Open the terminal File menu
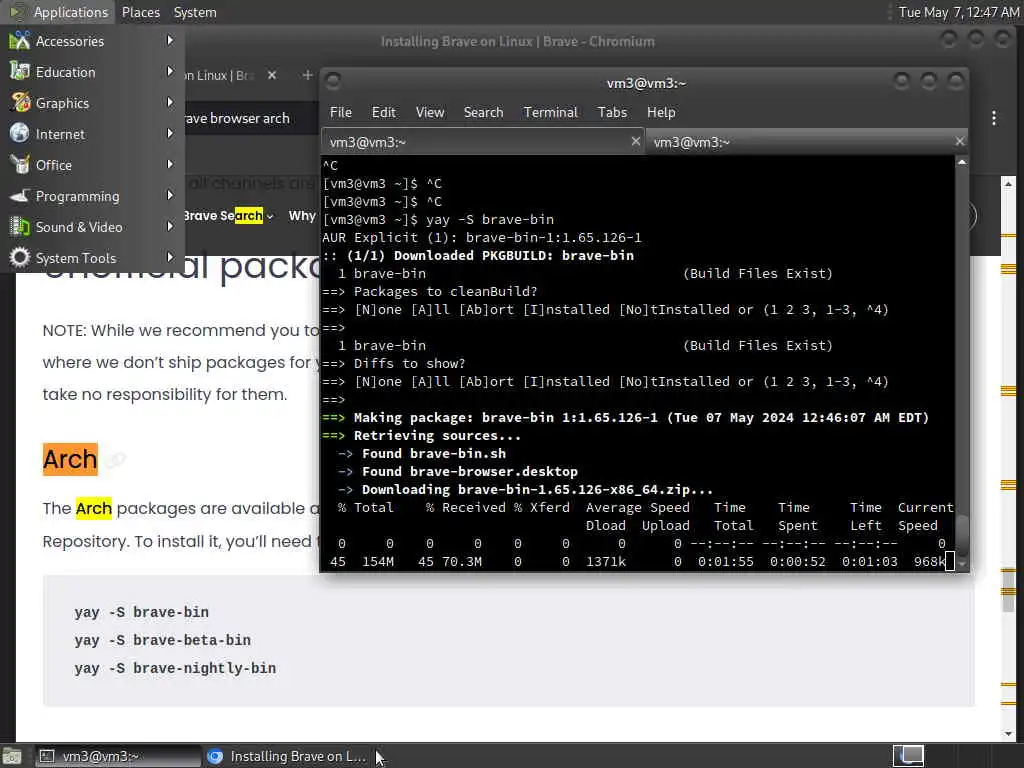 click(x=340, y=112)
